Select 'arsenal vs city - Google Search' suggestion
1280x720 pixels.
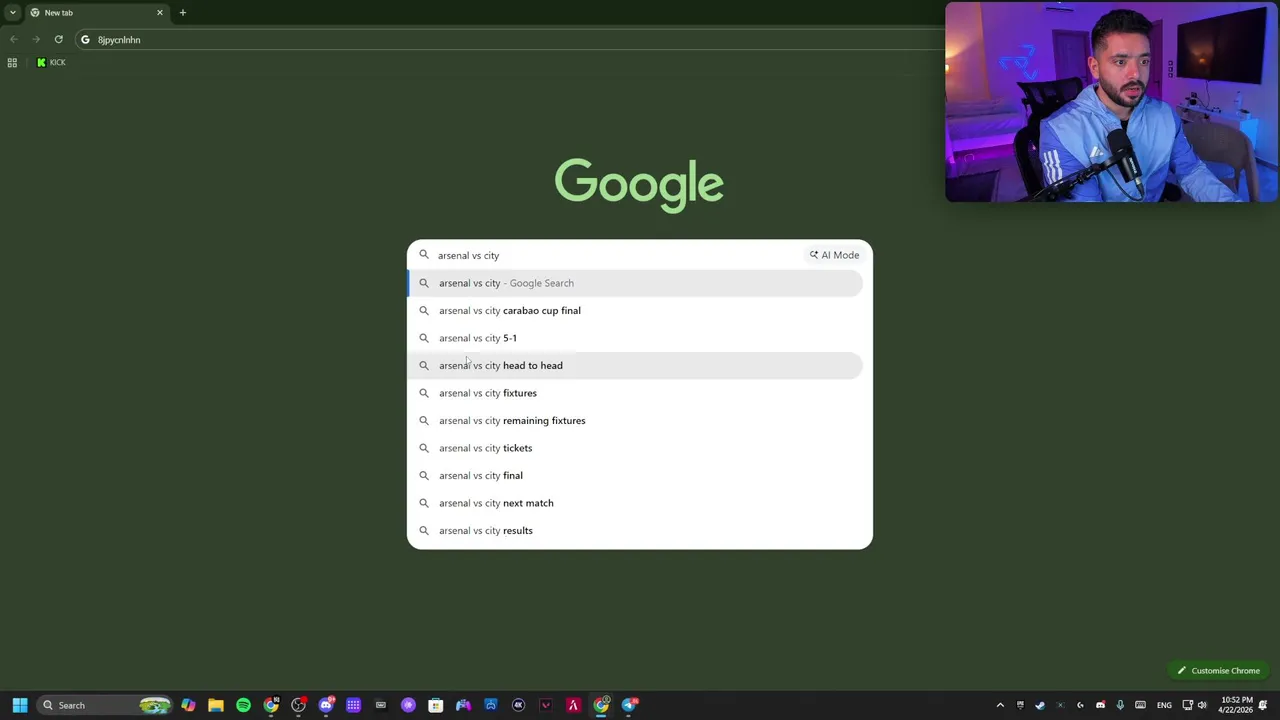pyautogui.click(x=634, y=283)
